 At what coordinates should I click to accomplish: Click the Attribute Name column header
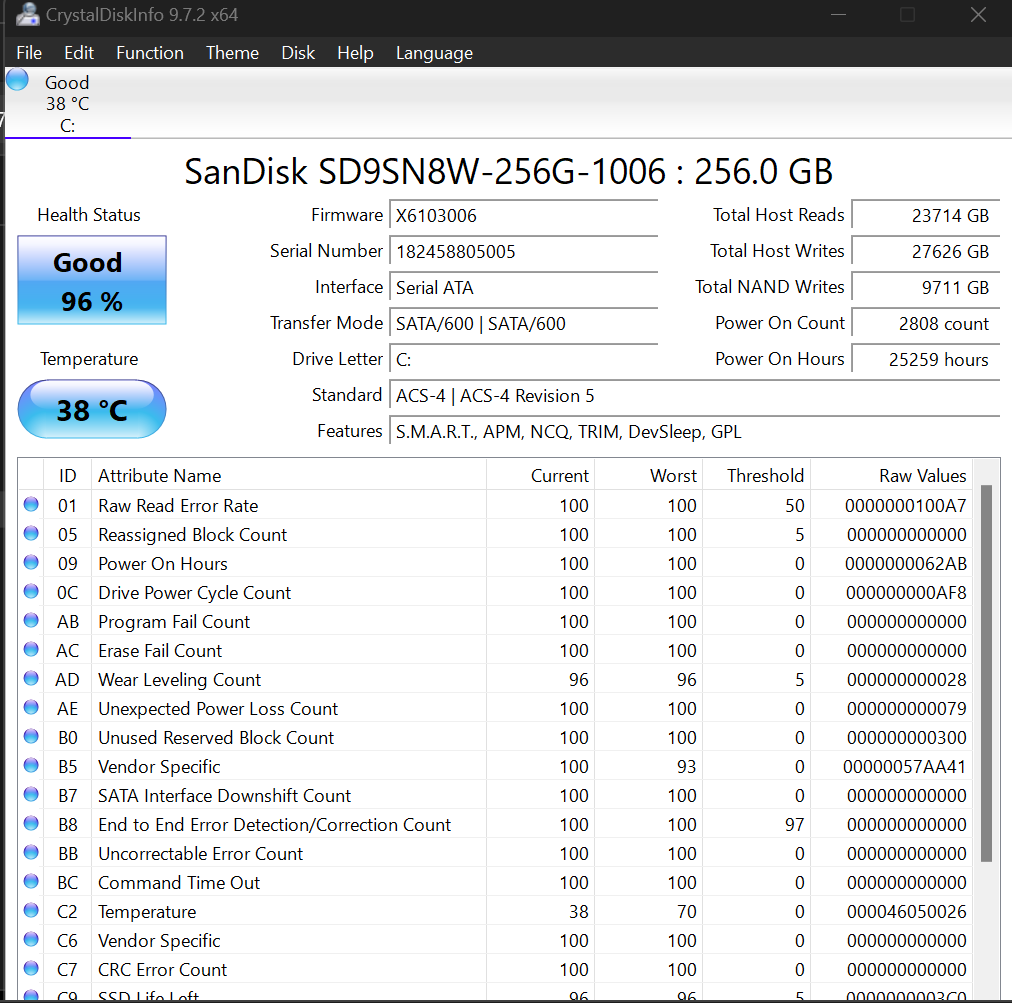coord(160,476)
